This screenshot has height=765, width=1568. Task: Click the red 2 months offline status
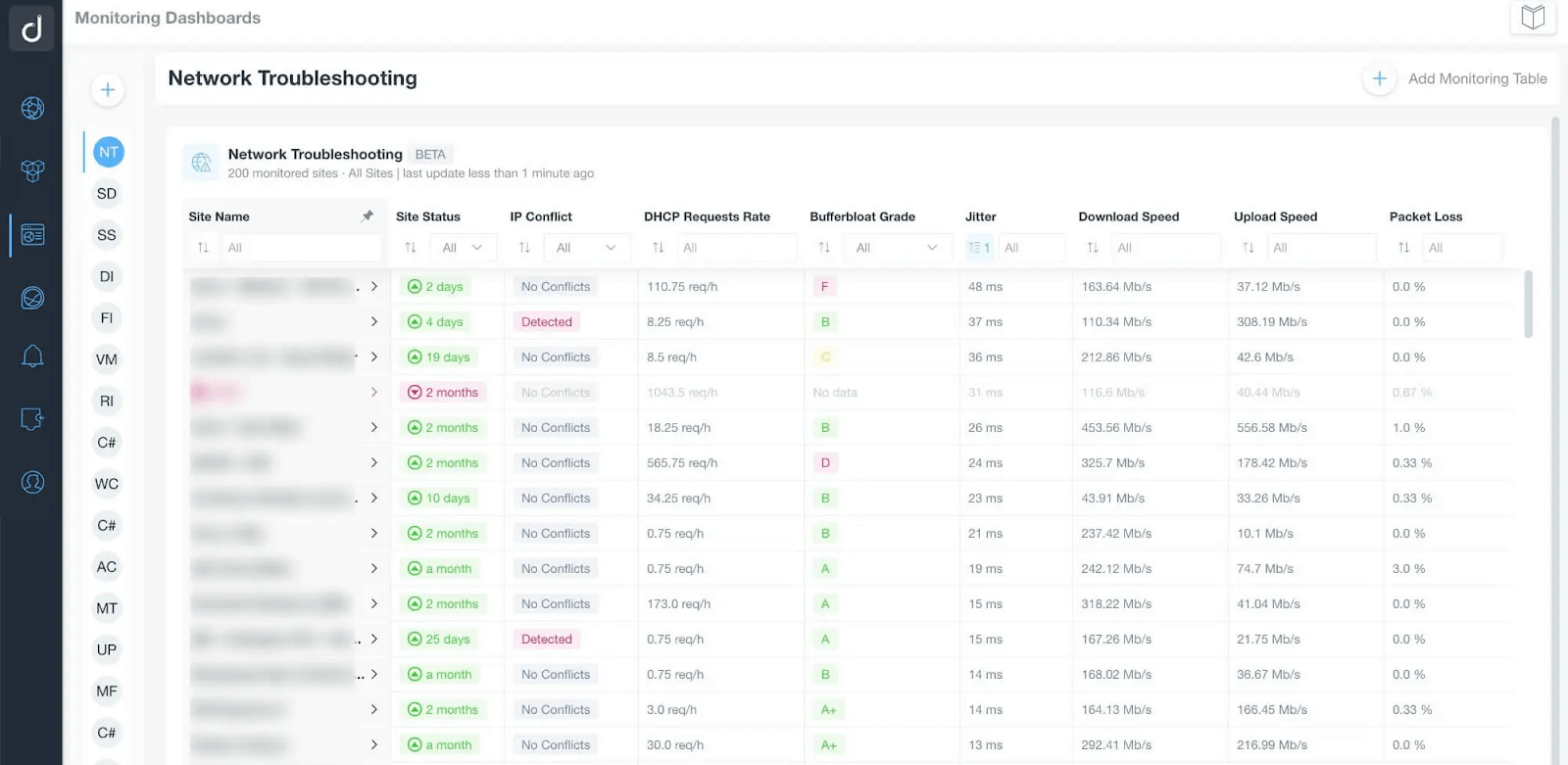tap(443, 393)
